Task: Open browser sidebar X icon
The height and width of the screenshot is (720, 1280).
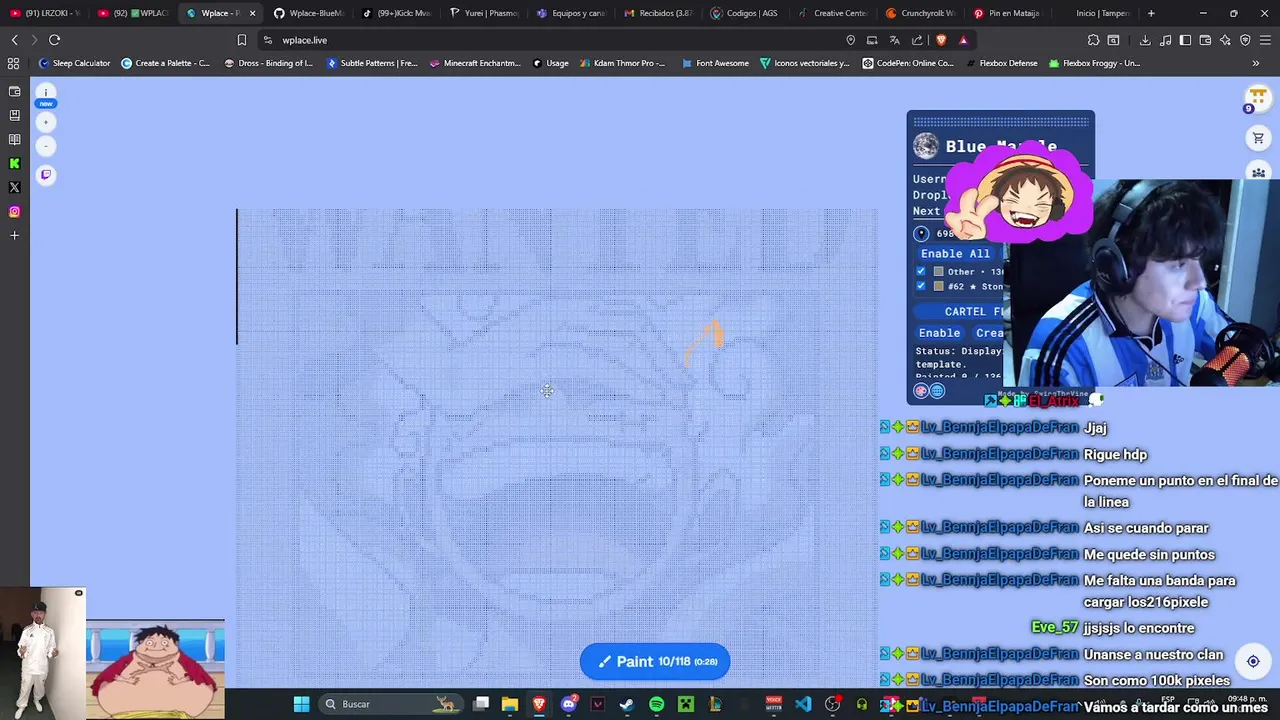Action: tap(14, 187)
